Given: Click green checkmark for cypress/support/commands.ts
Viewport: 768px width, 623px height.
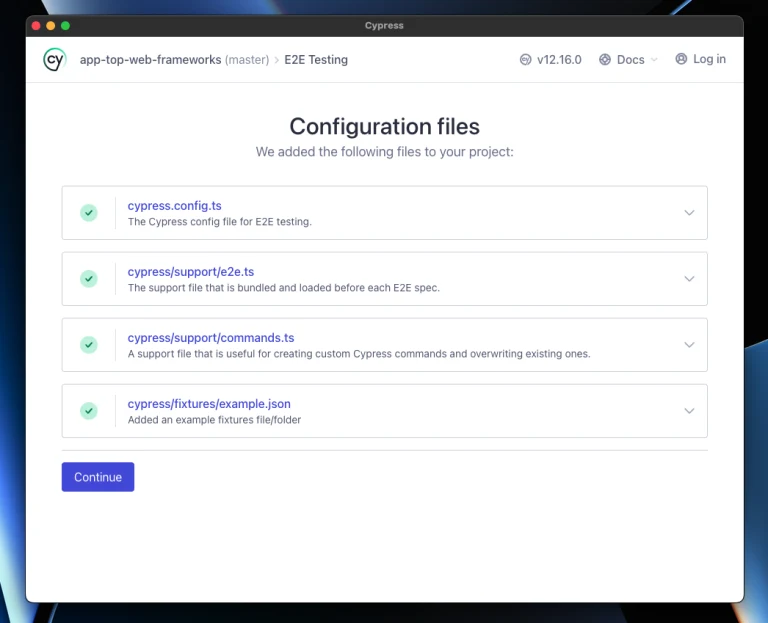Looking at the screenshot, I should pyautogui.click(x=89, y=345).
